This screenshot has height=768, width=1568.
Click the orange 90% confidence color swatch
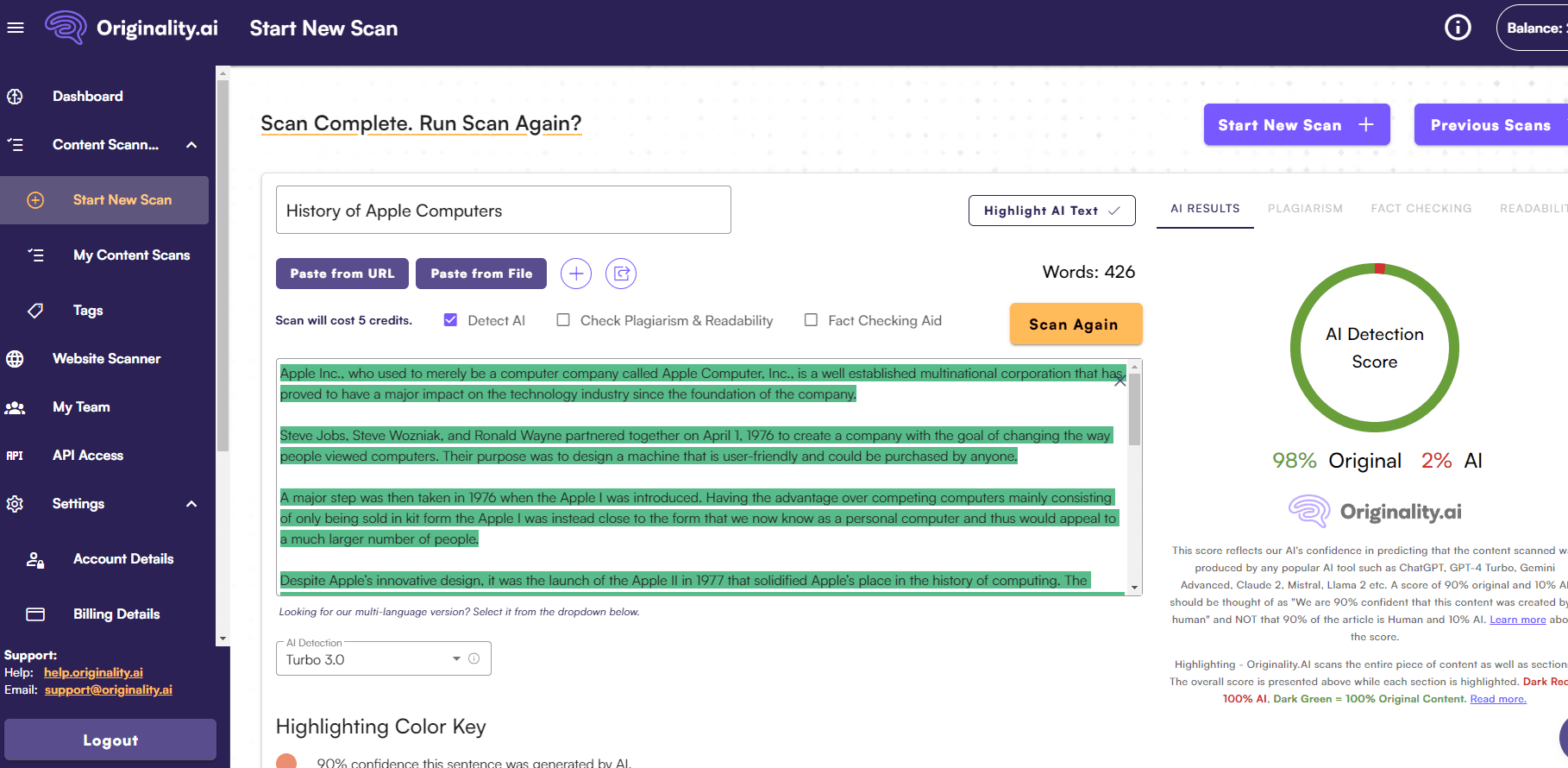(x=286, y=761)
